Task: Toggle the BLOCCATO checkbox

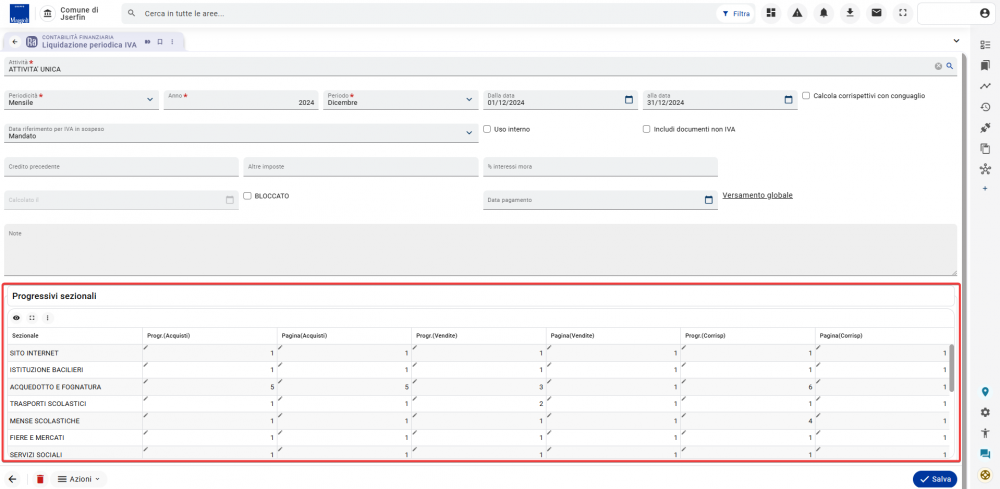Action: (247, 196)
